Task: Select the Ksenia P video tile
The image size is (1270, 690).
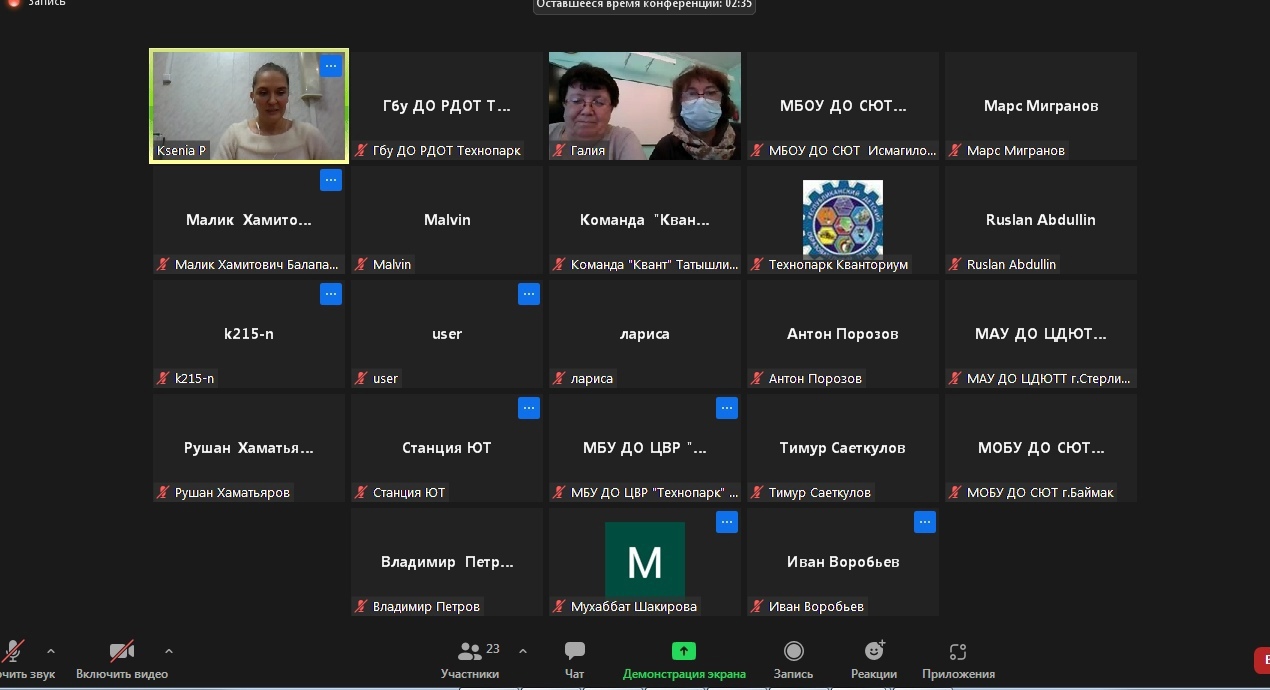Action: point(248,105)
